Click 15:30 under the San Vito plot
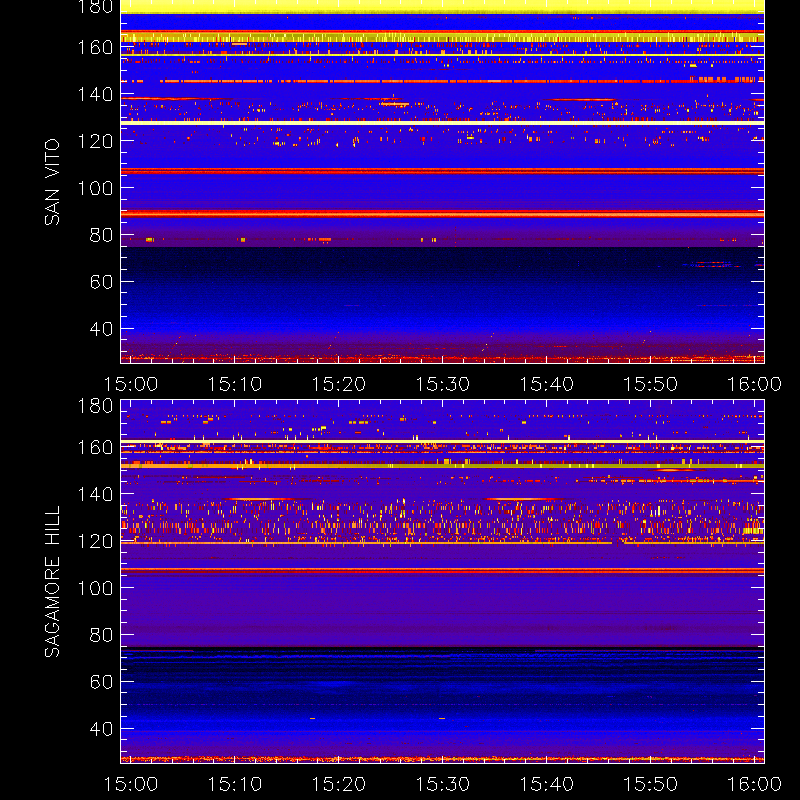Image resolution: width=800 pixels, height=800 pixels. [x=443, y=384]
